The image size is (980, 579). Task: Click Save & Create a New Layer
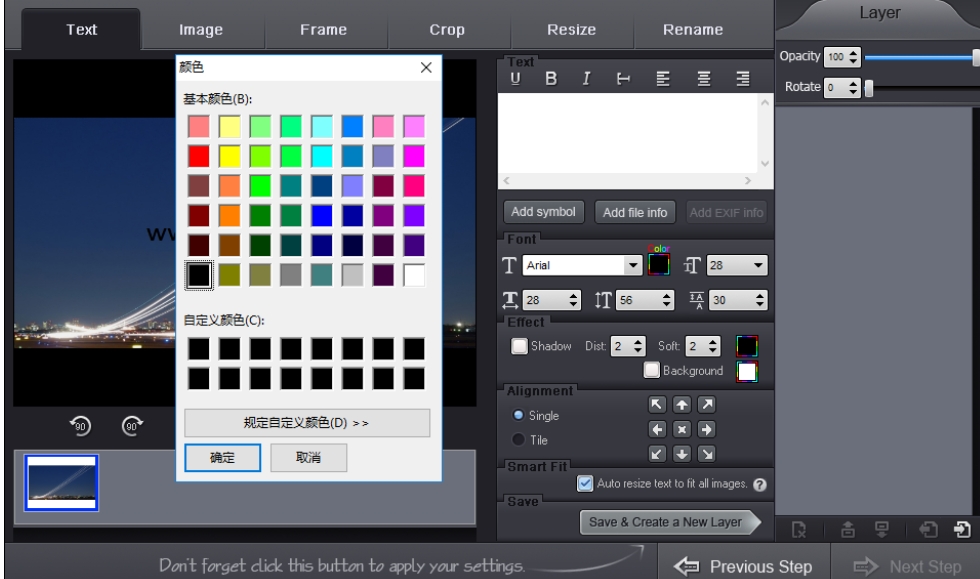[665, 522]
